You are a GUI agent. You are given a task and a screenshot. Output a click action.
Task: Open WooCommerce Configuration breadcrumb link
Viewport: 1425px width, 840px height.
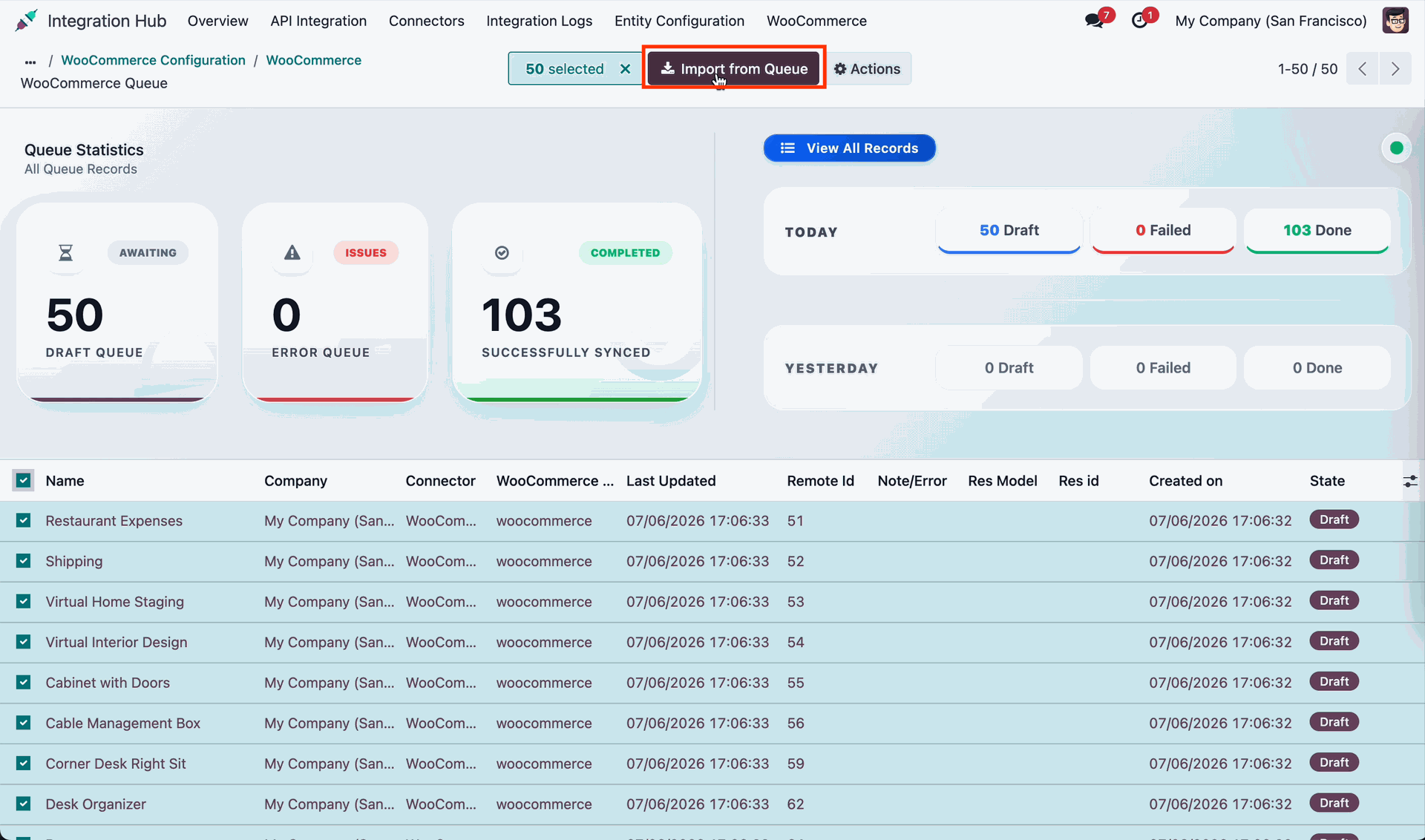tap(153, 60)
